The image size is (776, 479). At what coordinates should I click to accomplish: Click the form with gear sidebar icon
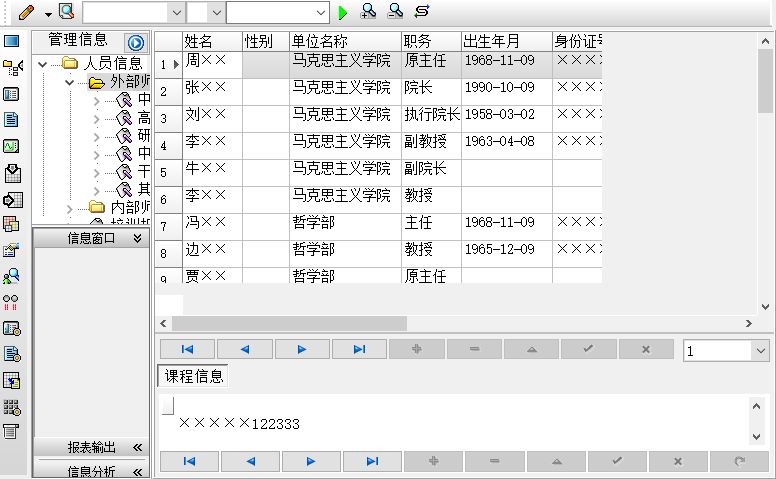click(11, 329)
